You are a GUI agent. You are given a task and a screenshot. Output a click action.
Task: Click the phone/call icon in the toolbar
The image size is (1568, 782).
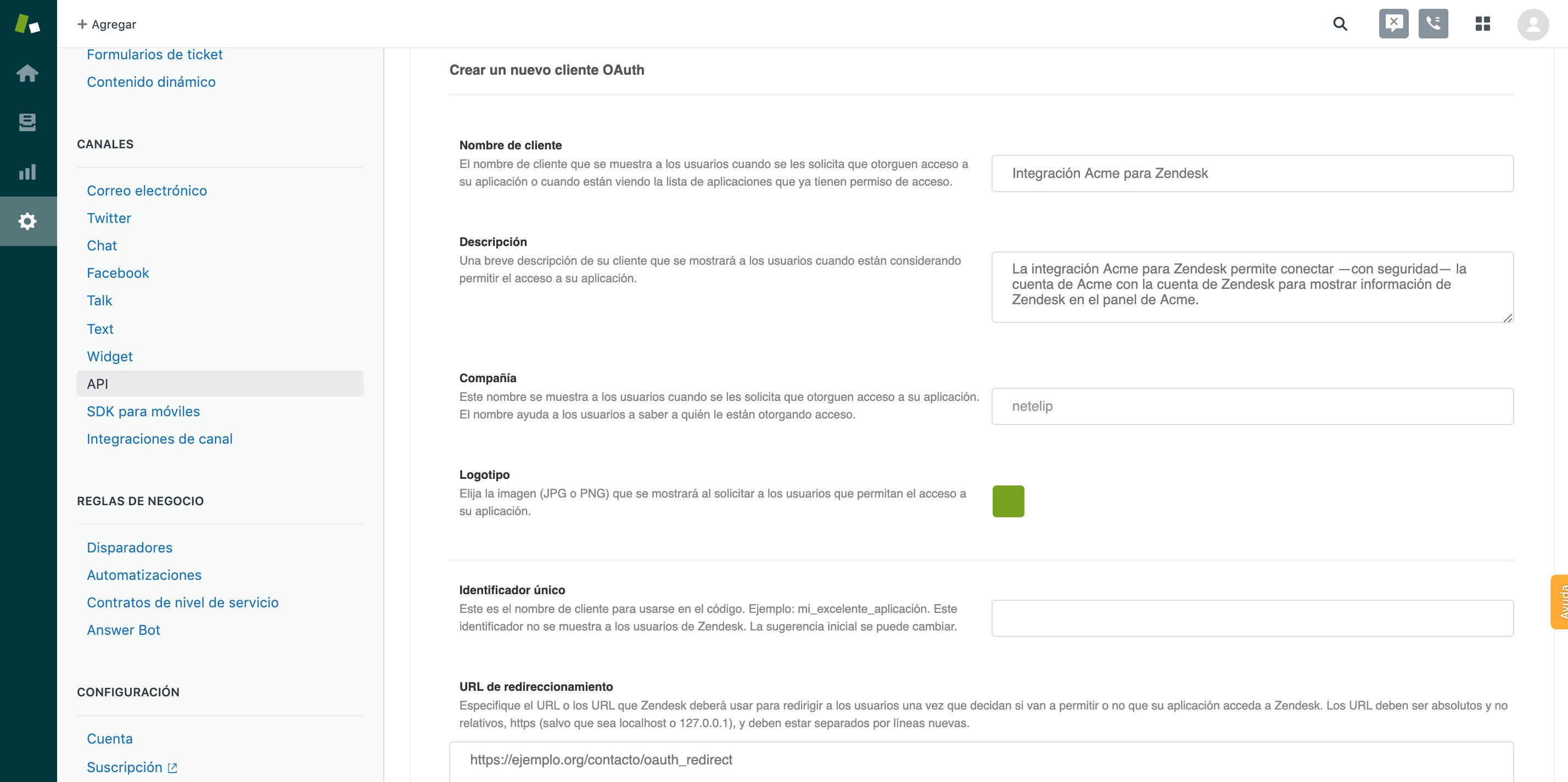(1432, 24)
